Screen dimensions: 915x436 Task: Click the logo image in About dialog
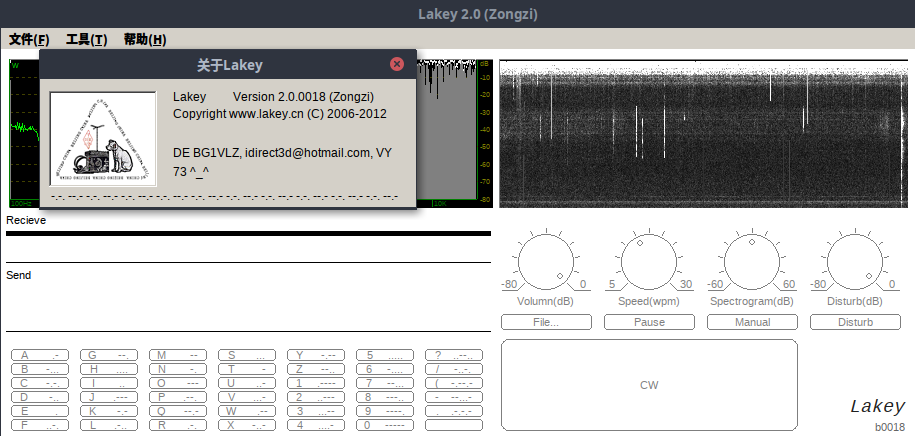click(x=103, y=138)
